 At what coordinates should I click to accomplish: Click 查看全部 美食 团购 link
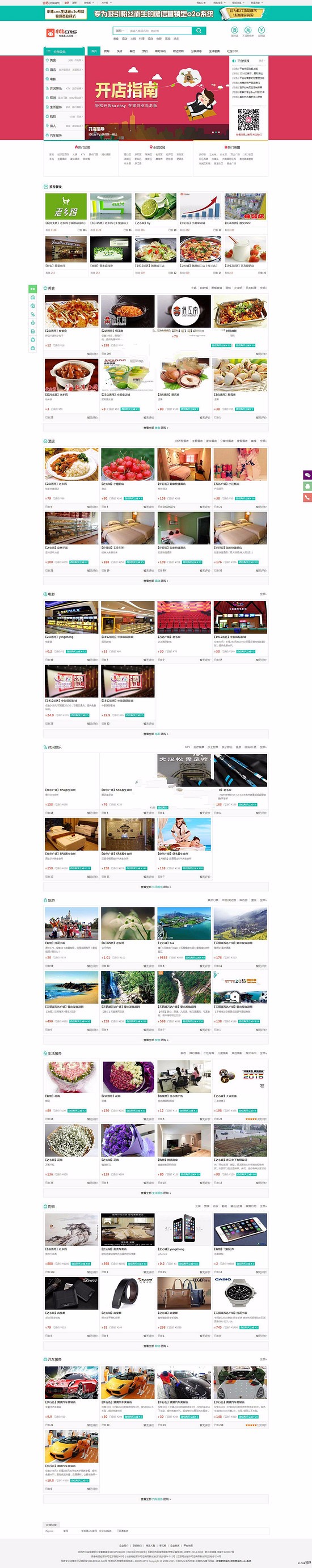coord(155,428)
